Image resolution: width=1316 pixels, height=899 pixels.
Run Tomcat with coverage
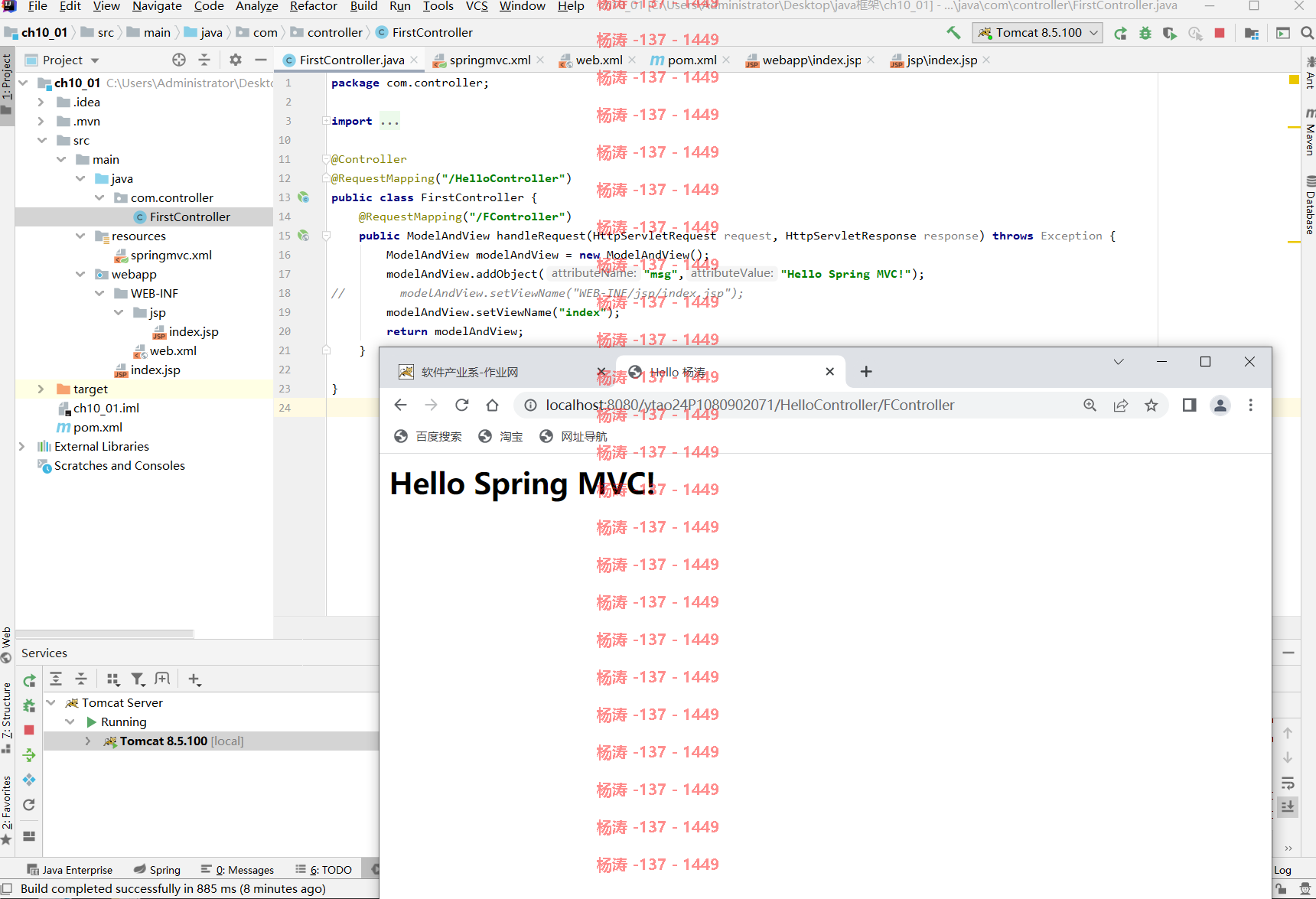pos(1169,33)
